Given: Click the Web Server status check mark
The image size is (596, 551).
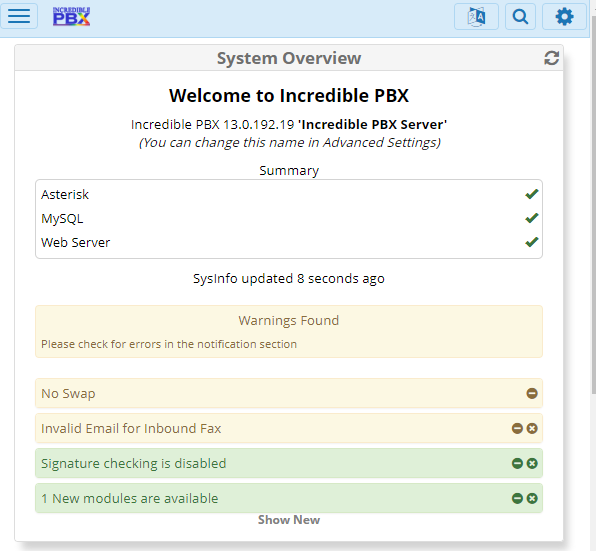Looking at the screenshot, I should point(531,242).
